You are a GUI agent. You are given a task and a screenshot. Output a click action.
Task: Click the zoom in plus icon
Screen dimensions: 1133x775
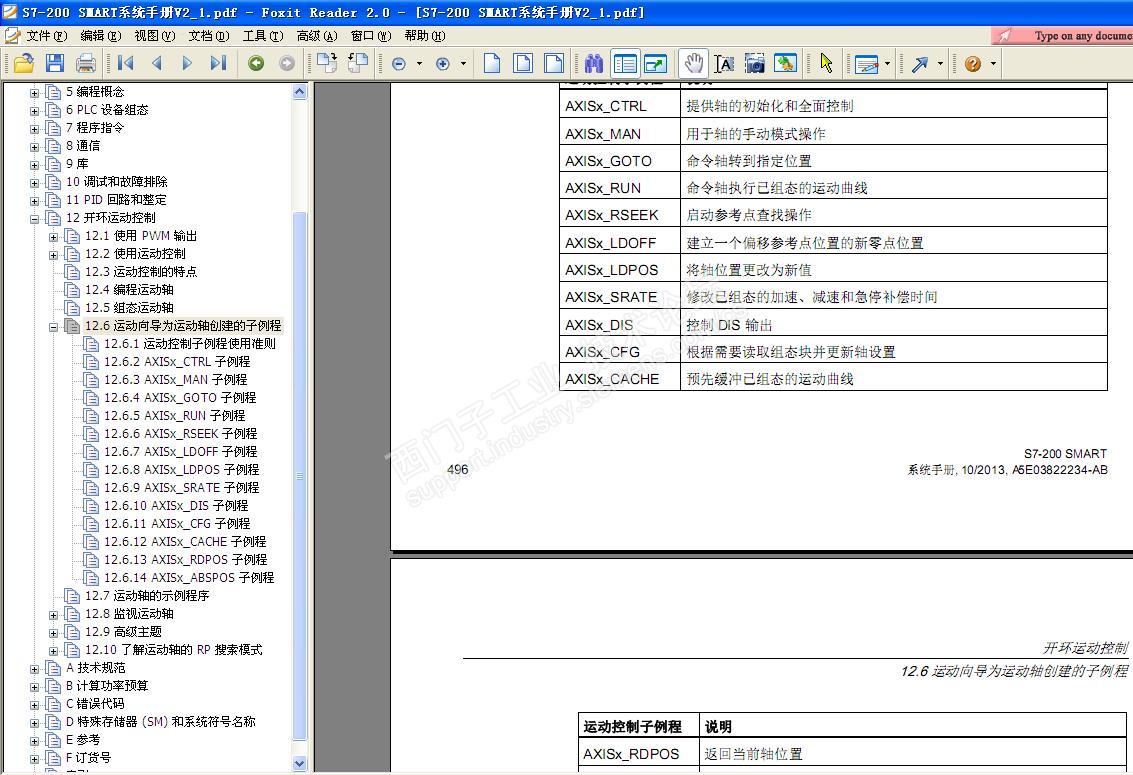pos(443,64)
